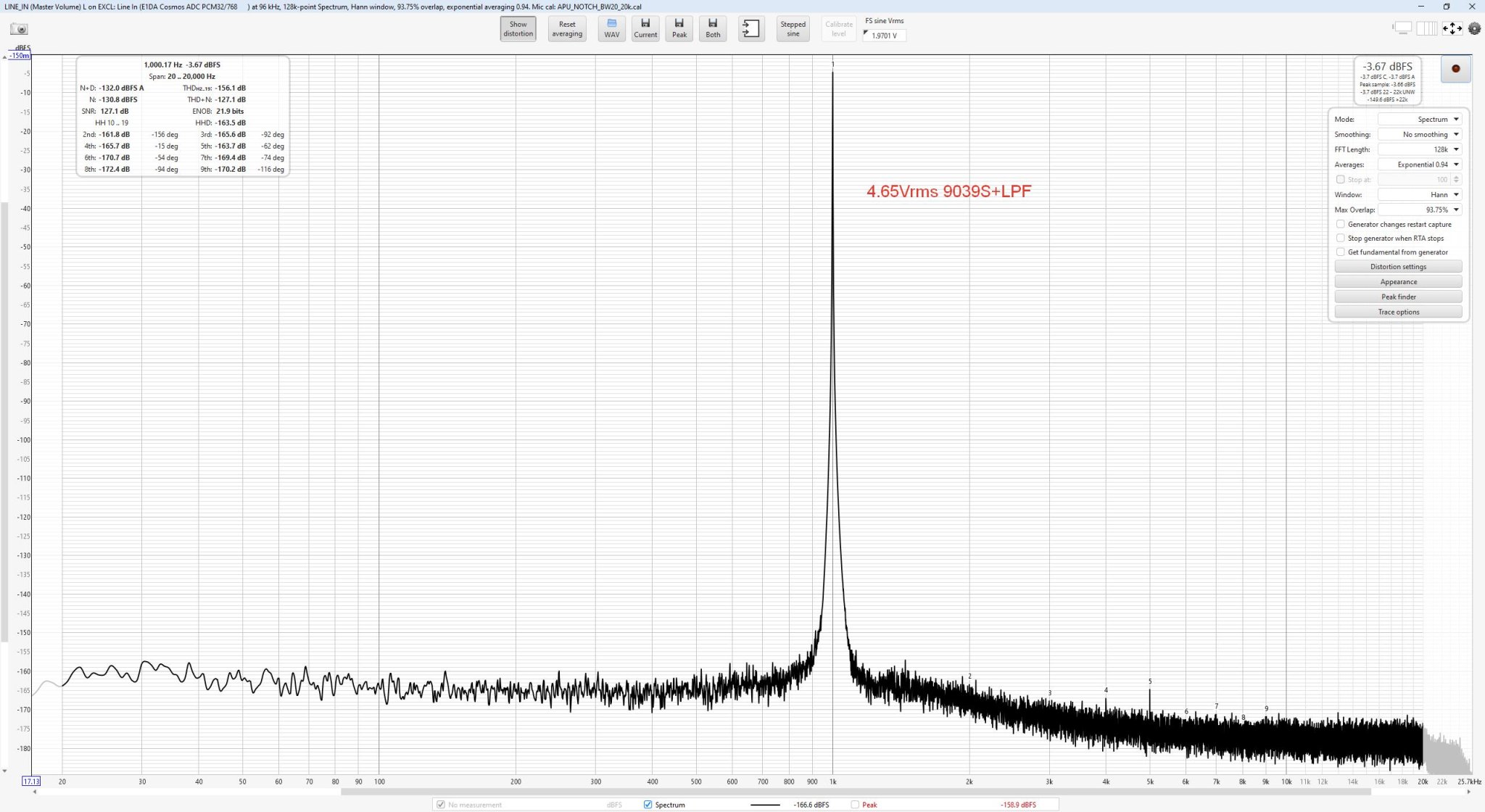
Task: Click the -3.67 dBFS level readout
Action: (x=1387, y=66)
